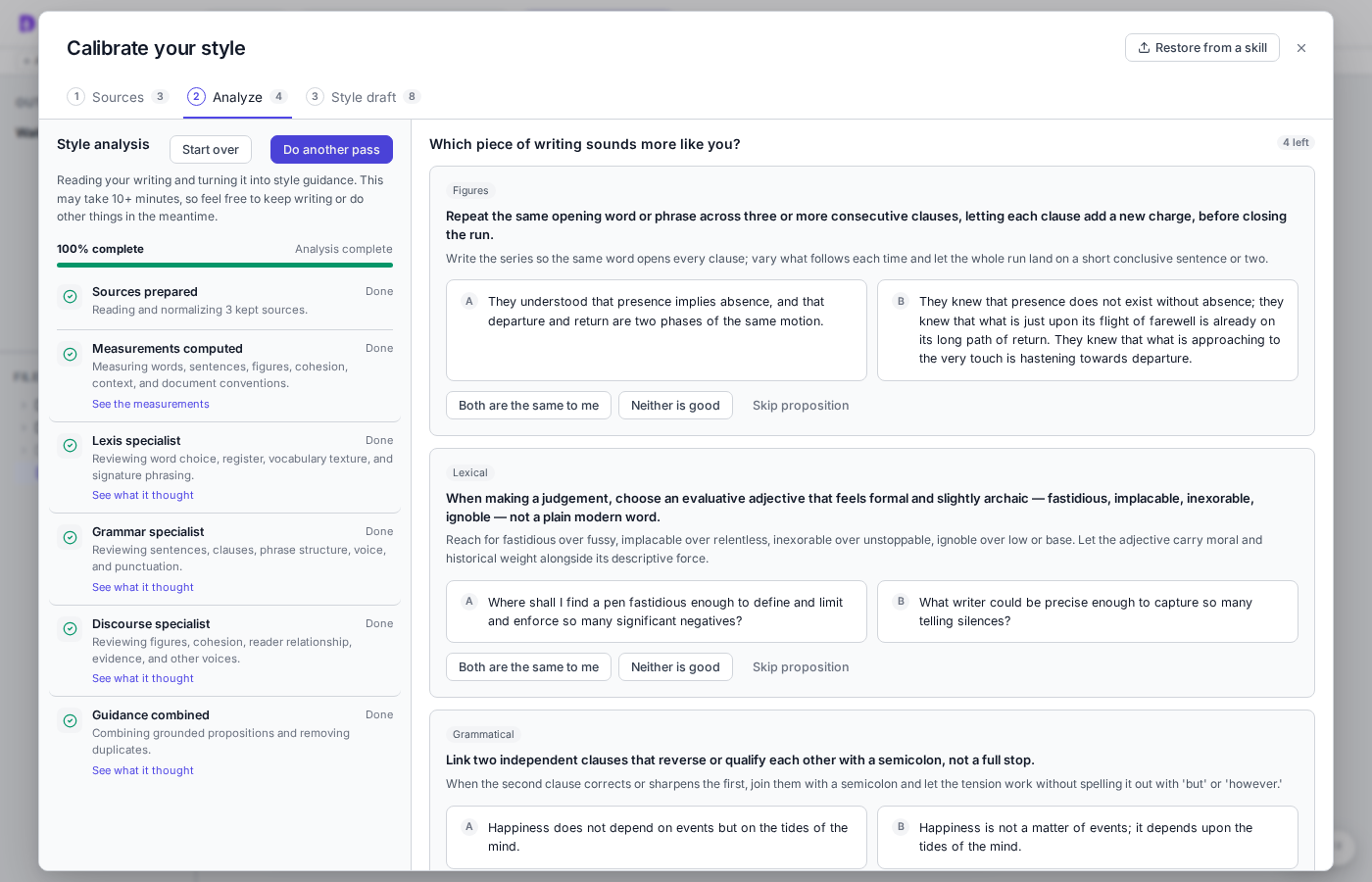This screenshot has height=882, width=1372.
Task: Go to the Style draft tab
Action: coord(364,97)
